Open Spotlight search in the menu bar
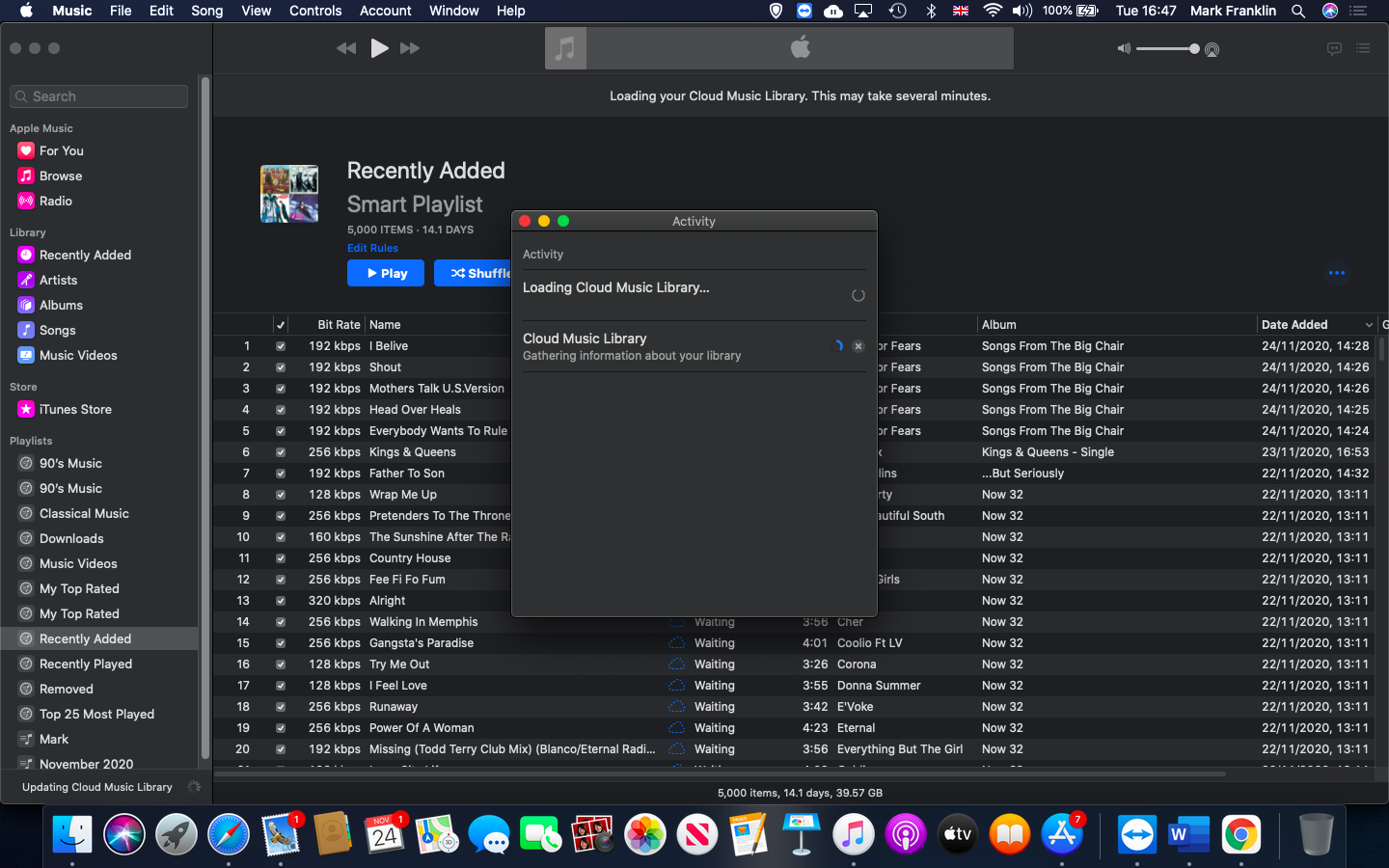The width and height of the screenshot is (1389, 868). pyautogui.click(x=1298, y=11)
